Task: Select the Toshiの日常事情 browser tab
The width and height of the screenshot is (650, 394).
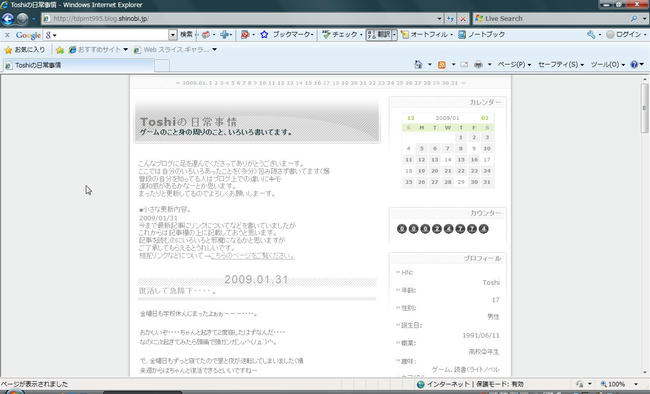Action: pos(79,65)
